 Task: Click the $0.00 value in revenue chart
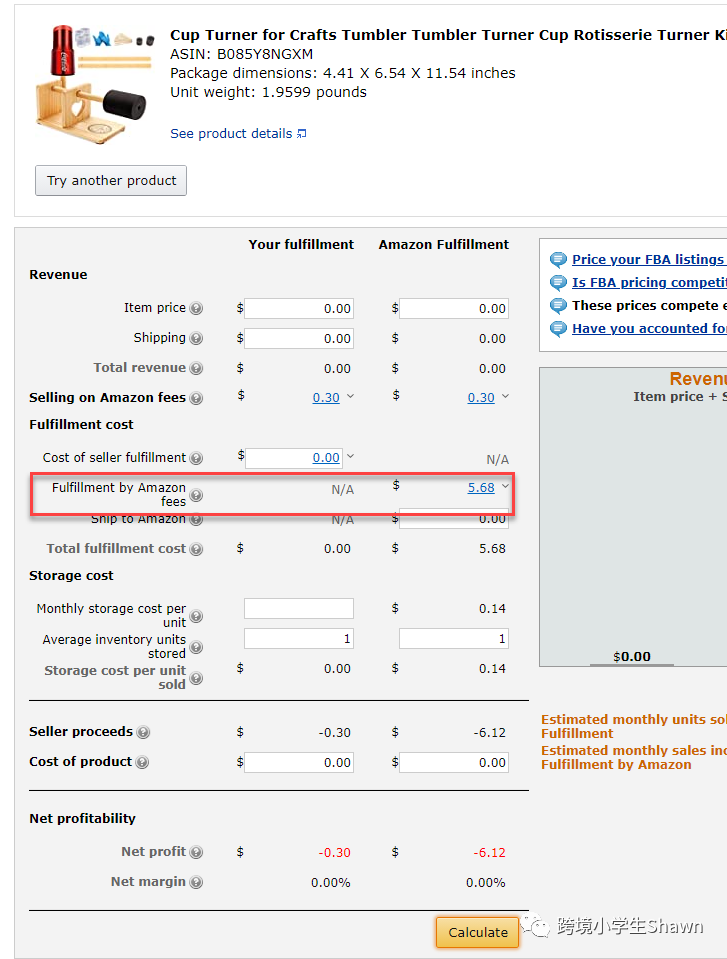point(632,657)
